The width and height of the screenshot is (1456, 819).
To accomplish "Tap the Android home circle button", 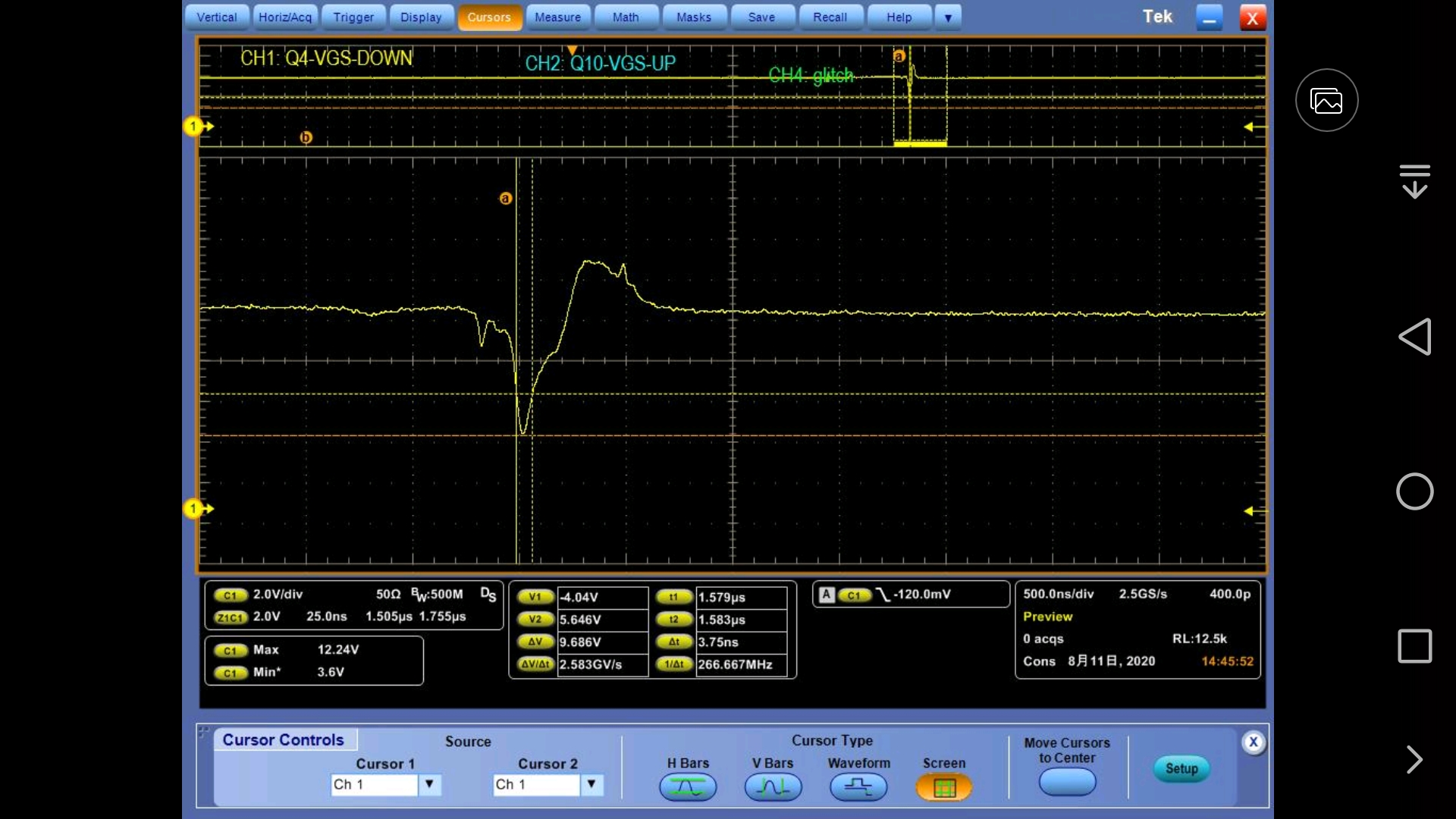I will click(1415, 491).
